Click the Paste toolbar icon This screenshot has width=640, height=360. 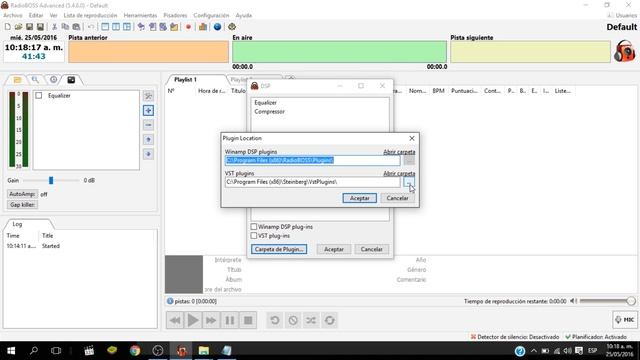76,27
